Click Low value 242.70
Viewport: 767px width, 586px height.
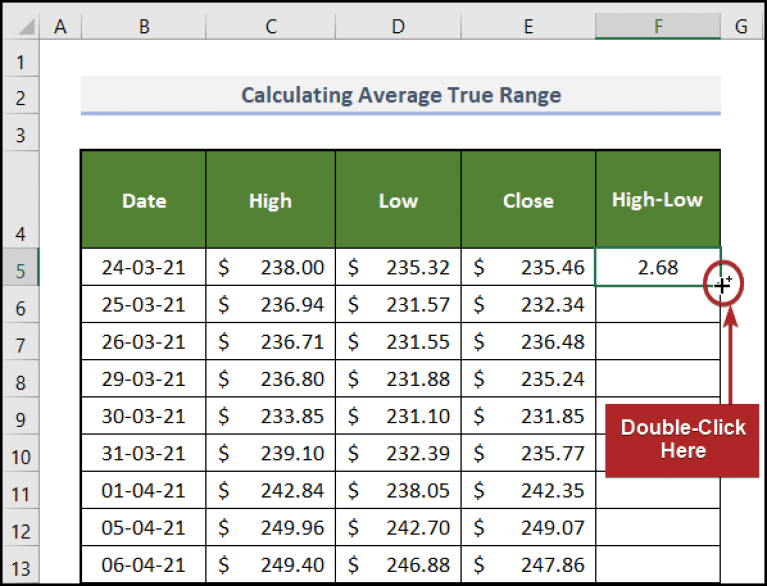398,527
